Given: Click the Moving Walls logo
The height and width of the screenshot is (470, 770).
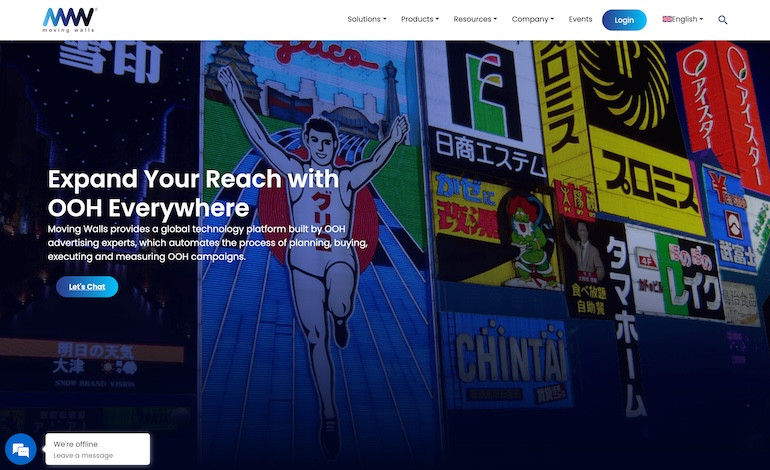Looking at the screenshot, I should click(x=70, y=20).
